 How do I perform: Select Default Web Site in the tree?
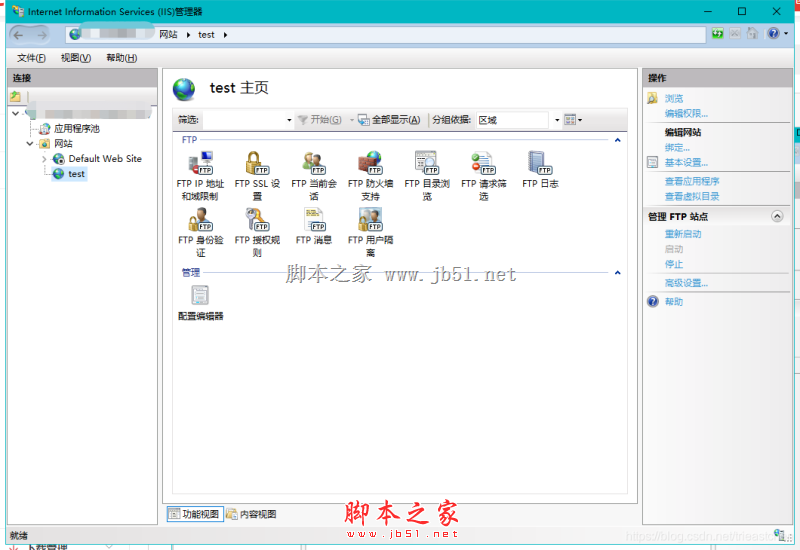(x=105, y=159)
